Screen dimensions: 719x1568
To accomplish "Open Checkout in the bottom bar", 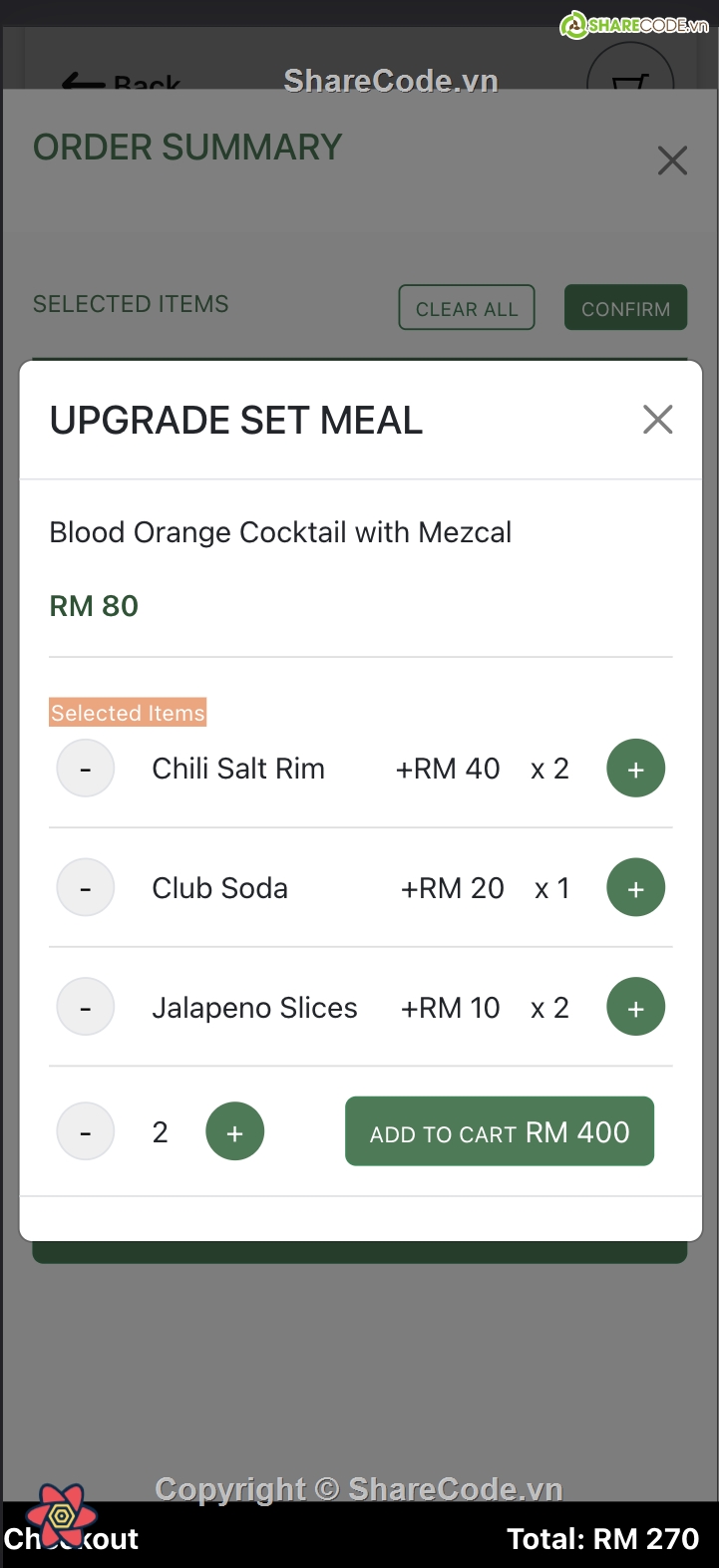I will pyautogui.click(x=72, y=1539).
